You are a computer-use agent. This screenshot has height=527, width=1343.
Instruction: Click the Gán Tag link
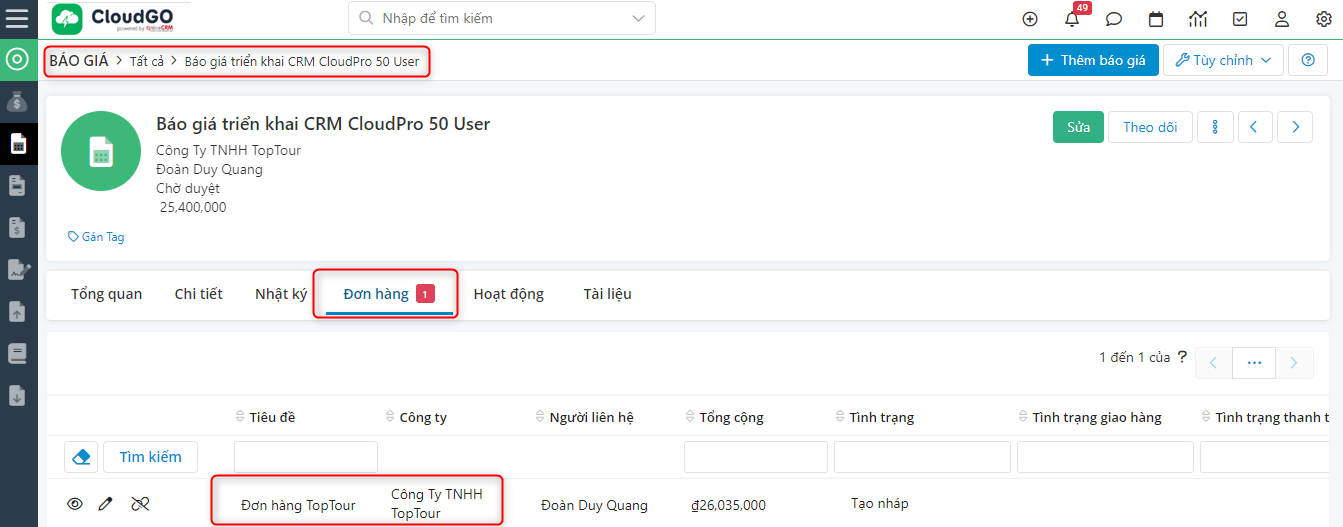click(96, 237)
